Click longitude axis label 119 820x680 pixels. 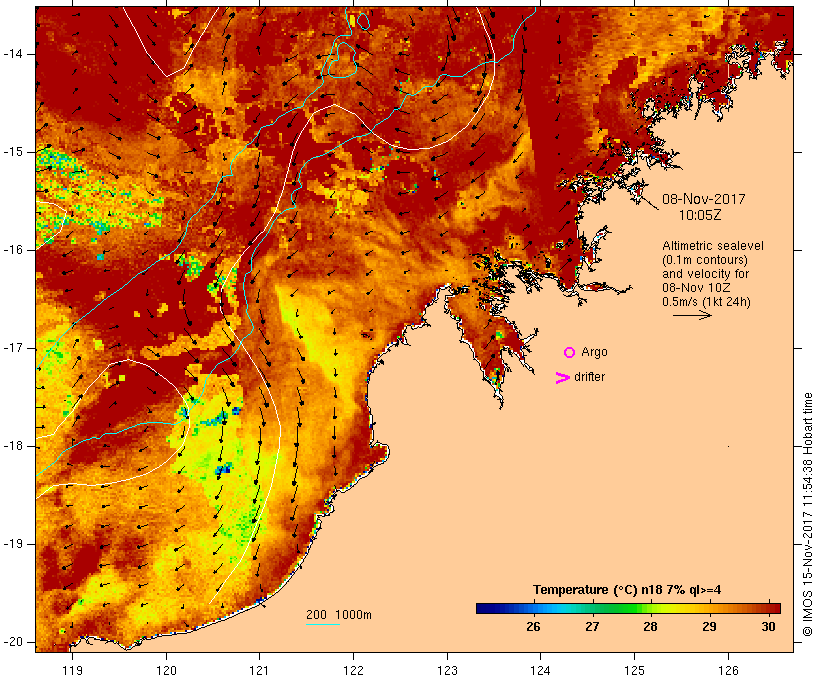tap(72, 670)
